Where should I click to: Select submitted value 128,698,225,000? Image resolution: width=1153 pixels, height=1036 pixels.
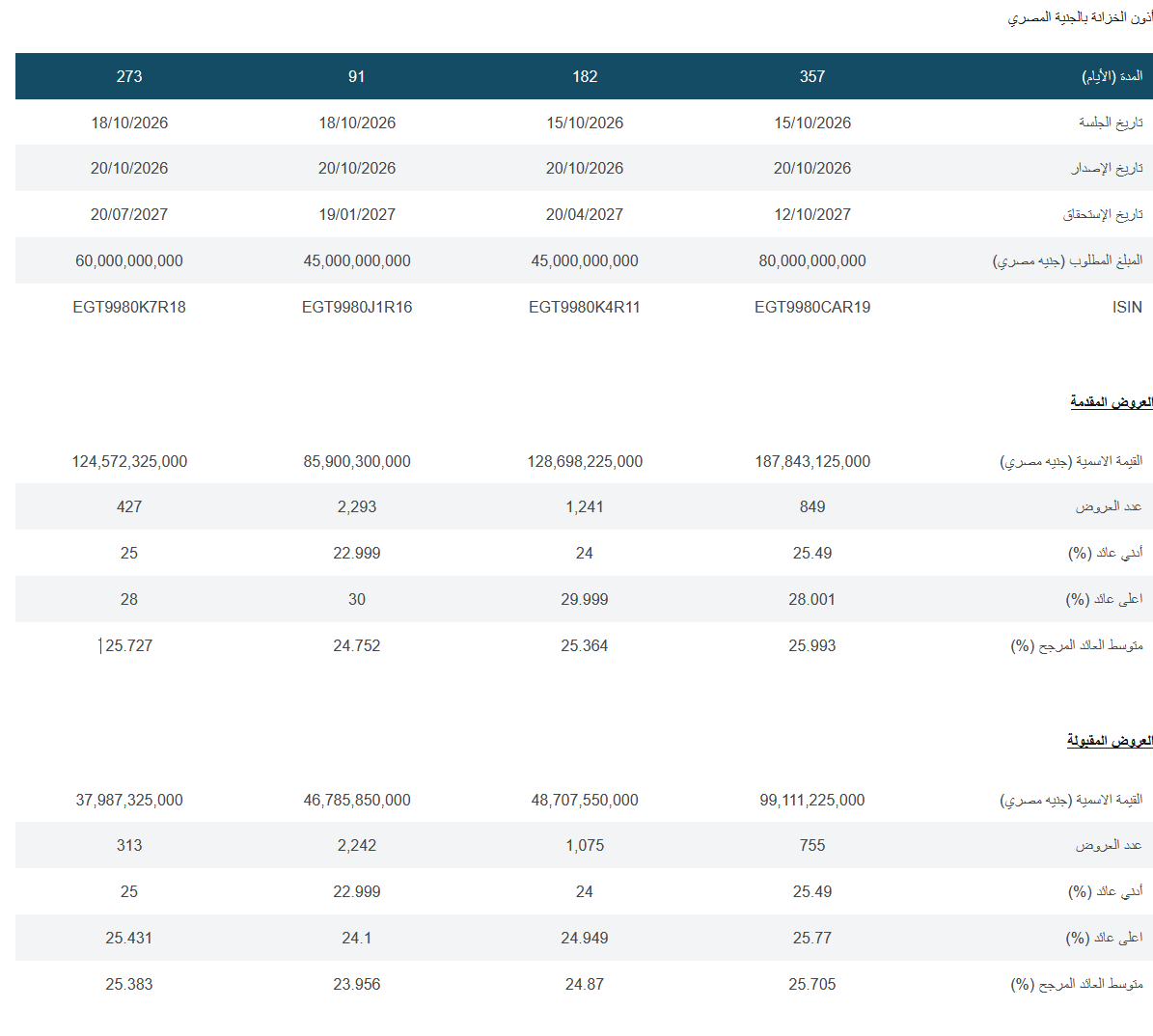(585, 462)
